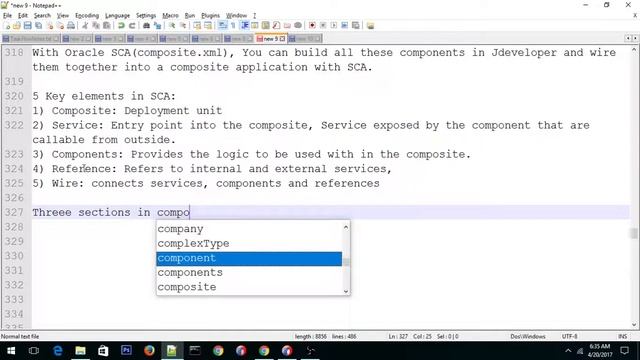The height and width of the screenshot is (360, 640).
Task: Click Run Macro Multiple Times icon
Action: pos(344,26)
